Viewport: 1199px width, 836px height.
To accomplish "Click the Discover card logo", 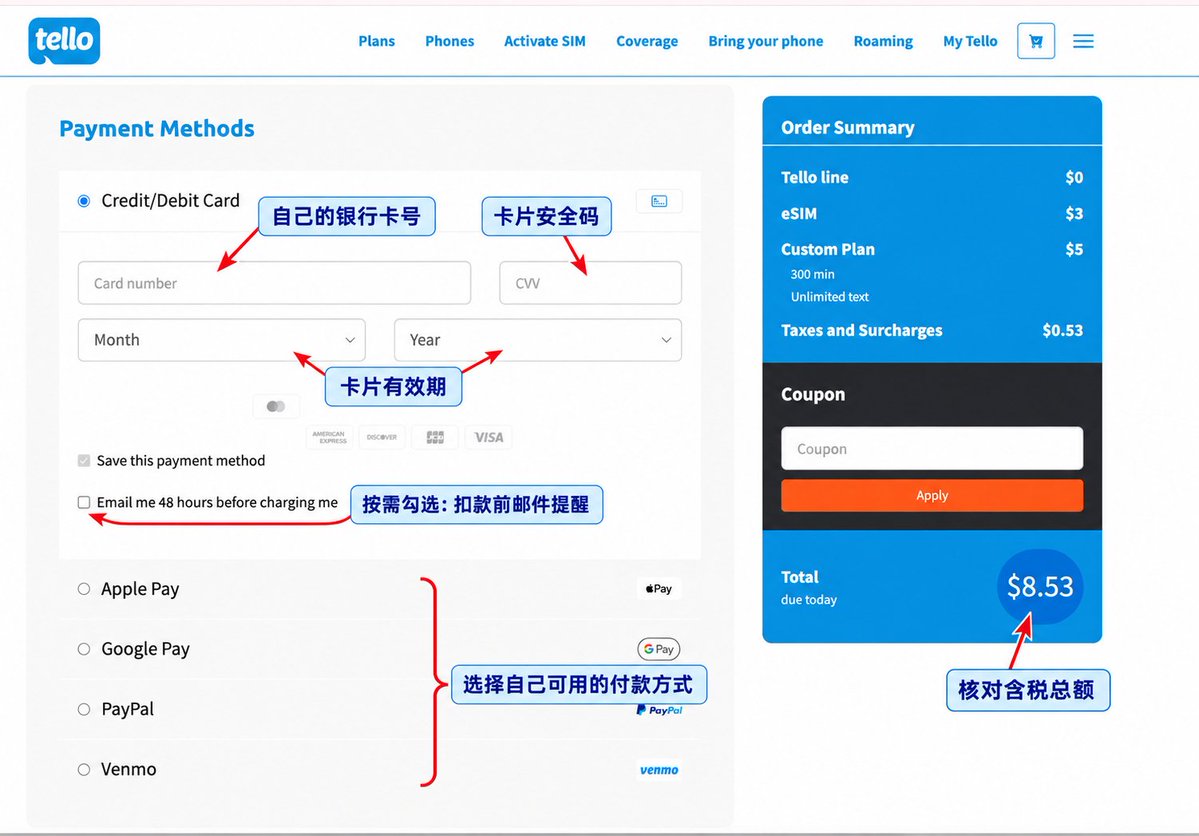I will 382,438.
